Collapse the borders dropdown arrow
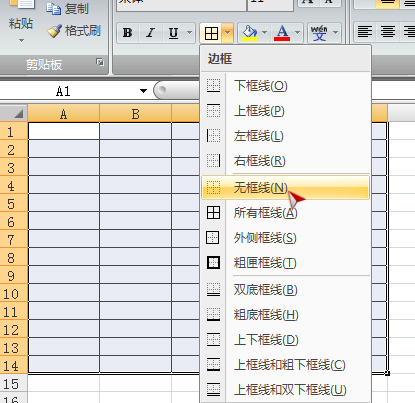 point(228,33)
